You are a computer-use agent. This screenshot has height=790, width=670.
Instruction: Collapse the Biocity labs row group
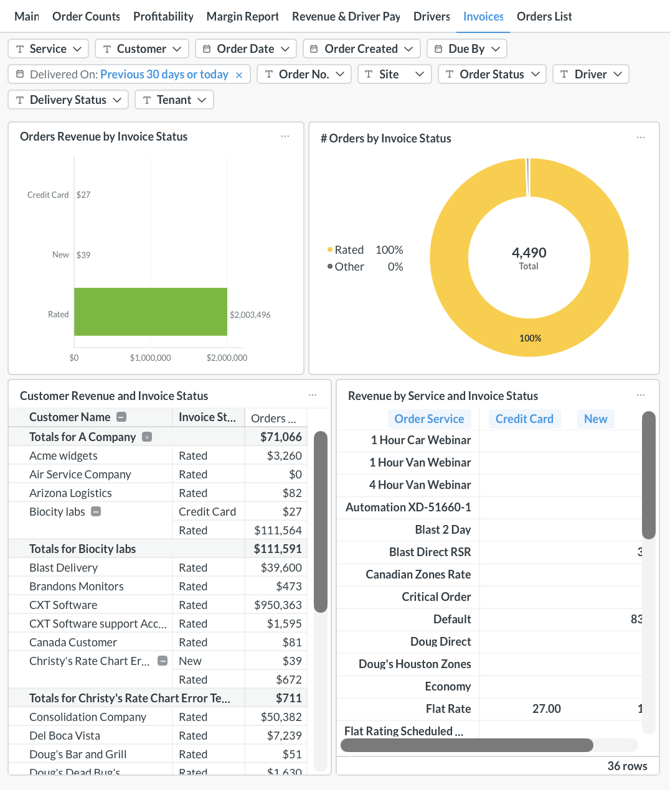[96, 511]
